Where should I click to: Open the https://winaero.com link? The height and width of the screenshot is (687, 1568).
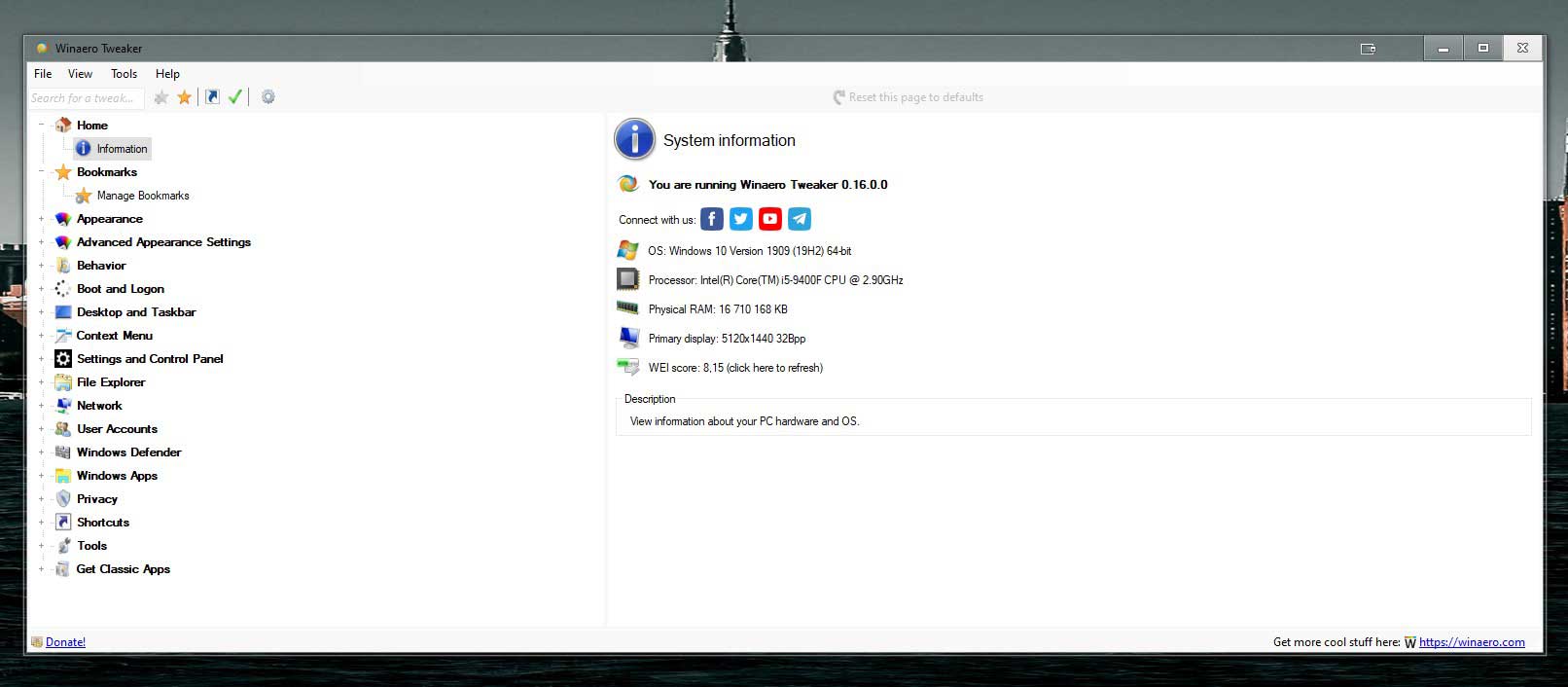[x=1472, y=642]
